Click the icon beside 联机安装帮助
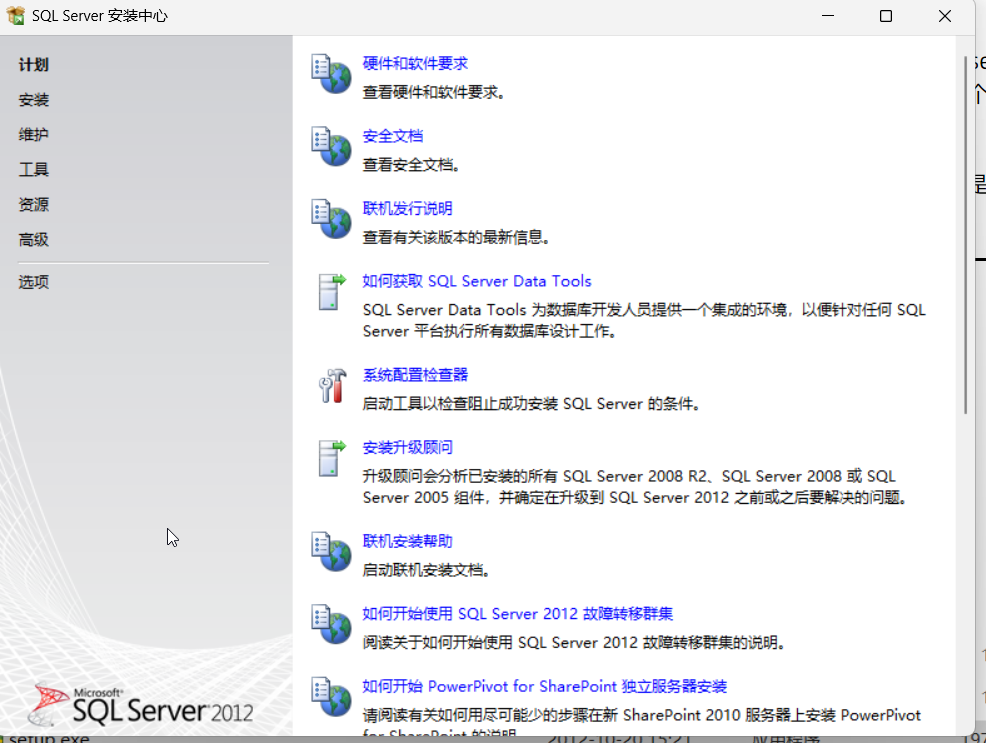 coord(331,552)
